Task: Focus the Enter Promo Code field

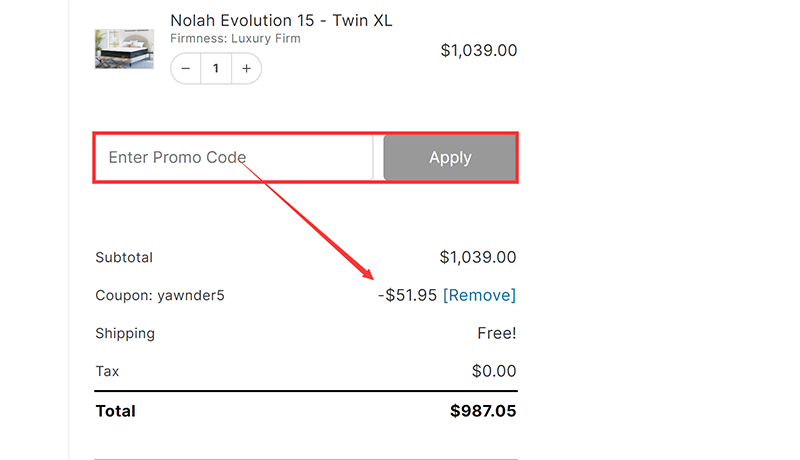Action: 235,157
